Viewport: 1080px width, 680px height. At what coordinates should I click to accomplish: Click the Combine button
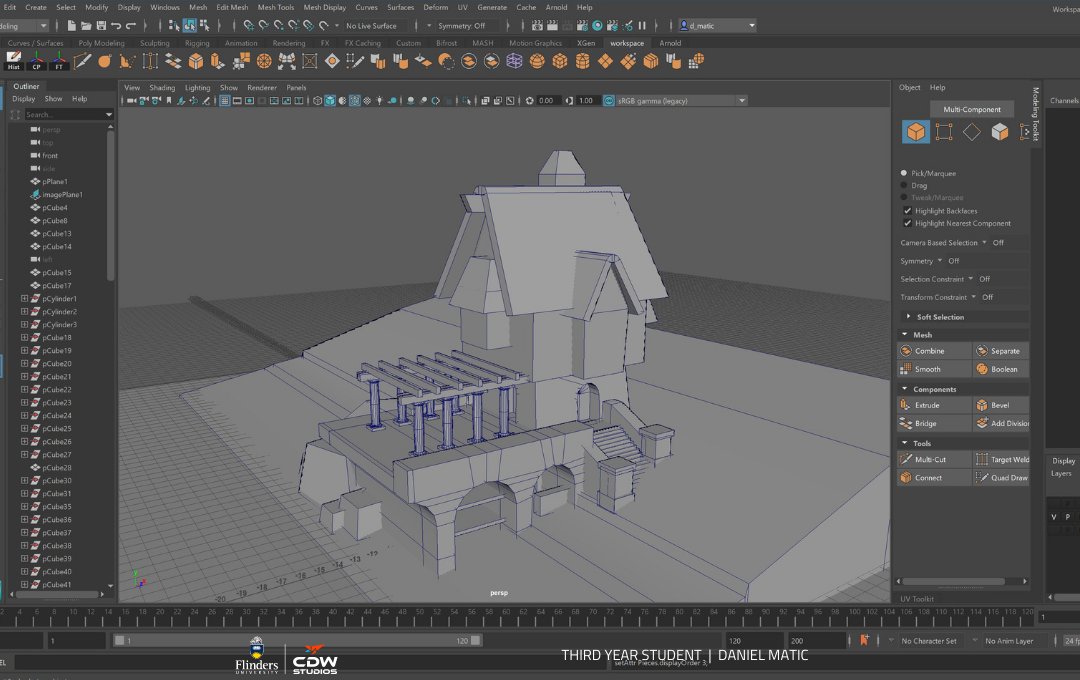[935, 351]
